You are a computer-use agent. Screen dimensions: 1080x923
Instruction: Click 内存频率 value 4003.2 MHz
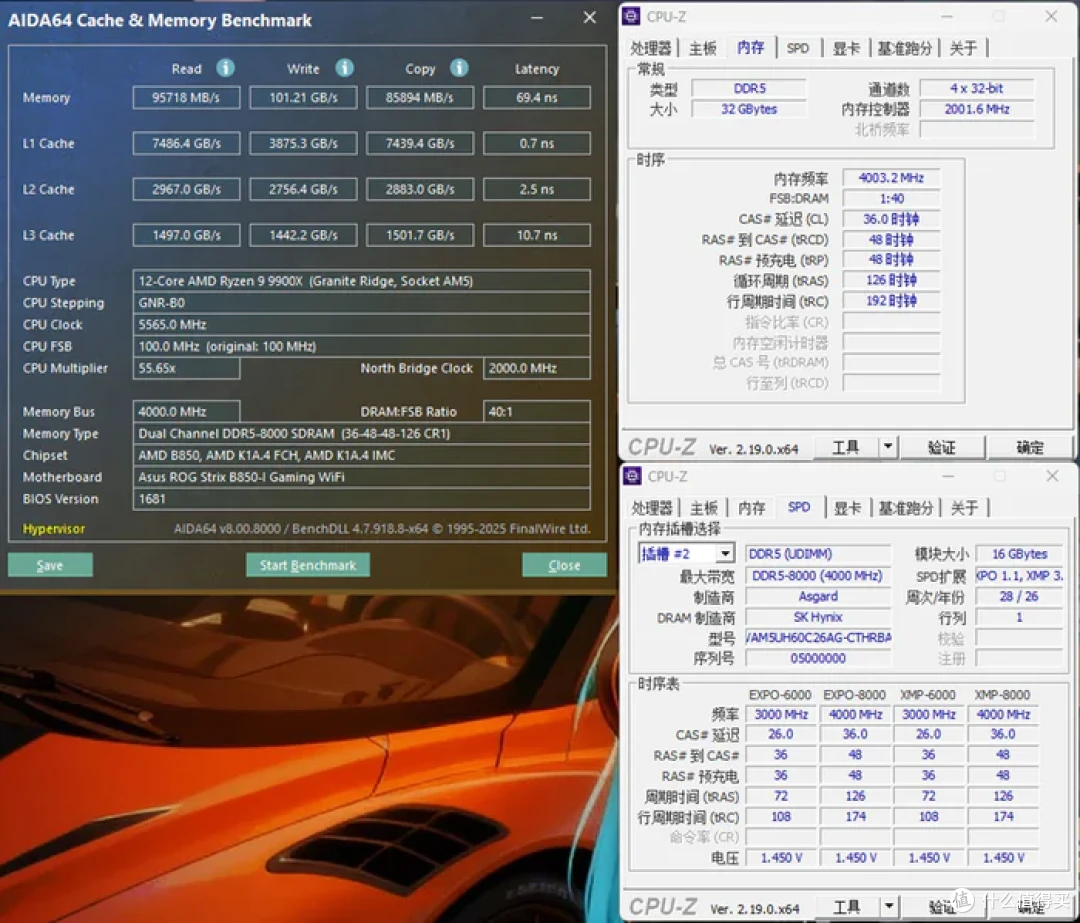point(891,178)
